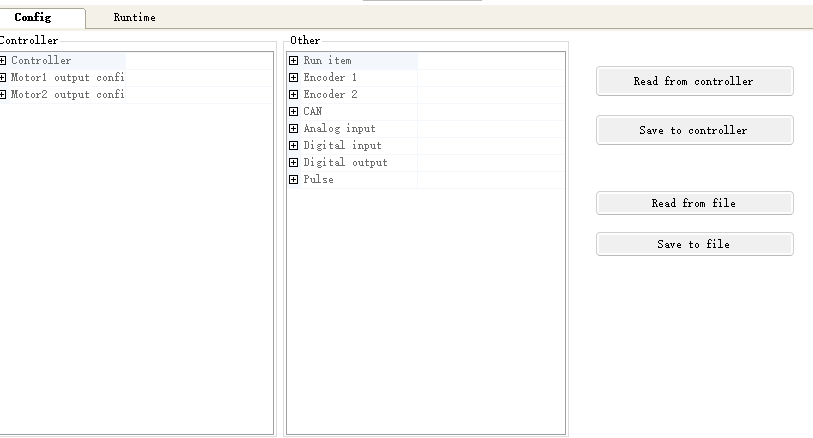Open the Config tab
Viewport: 813px width, 438px height.
[33, 18]
